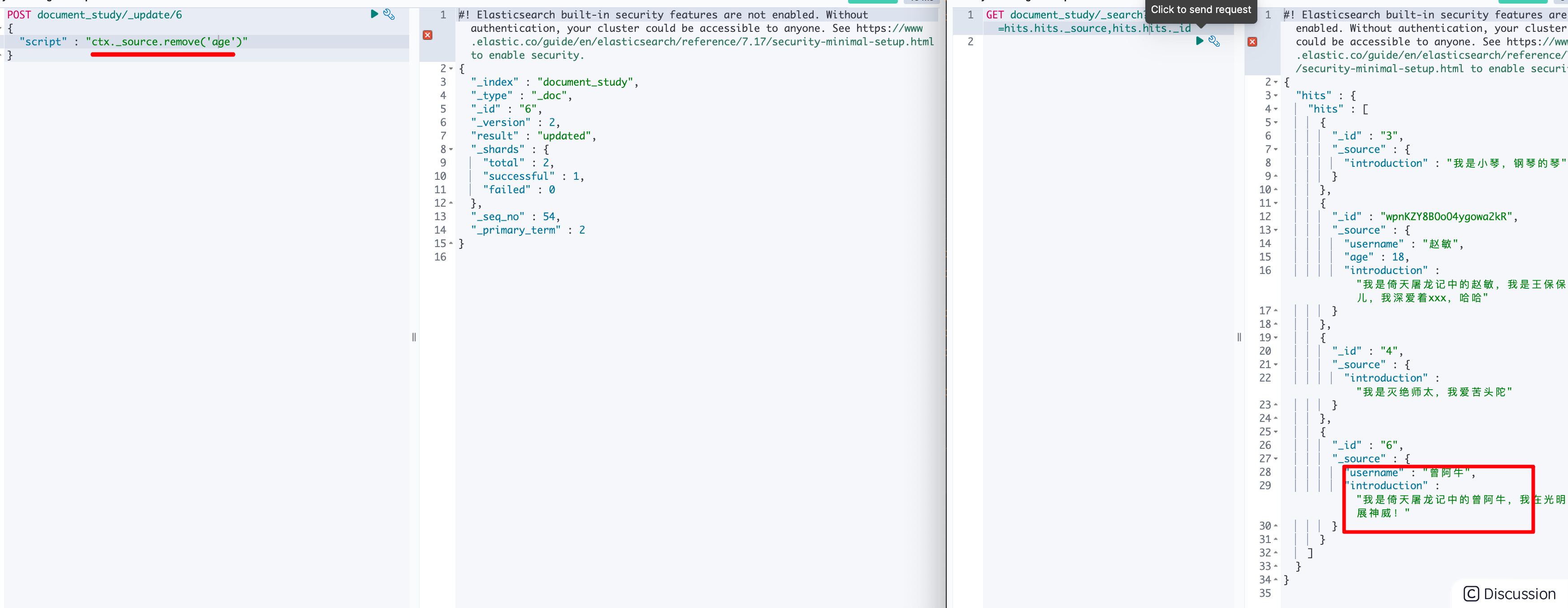Open the Discussion button
The image size is (1568, 608).
1509,593
